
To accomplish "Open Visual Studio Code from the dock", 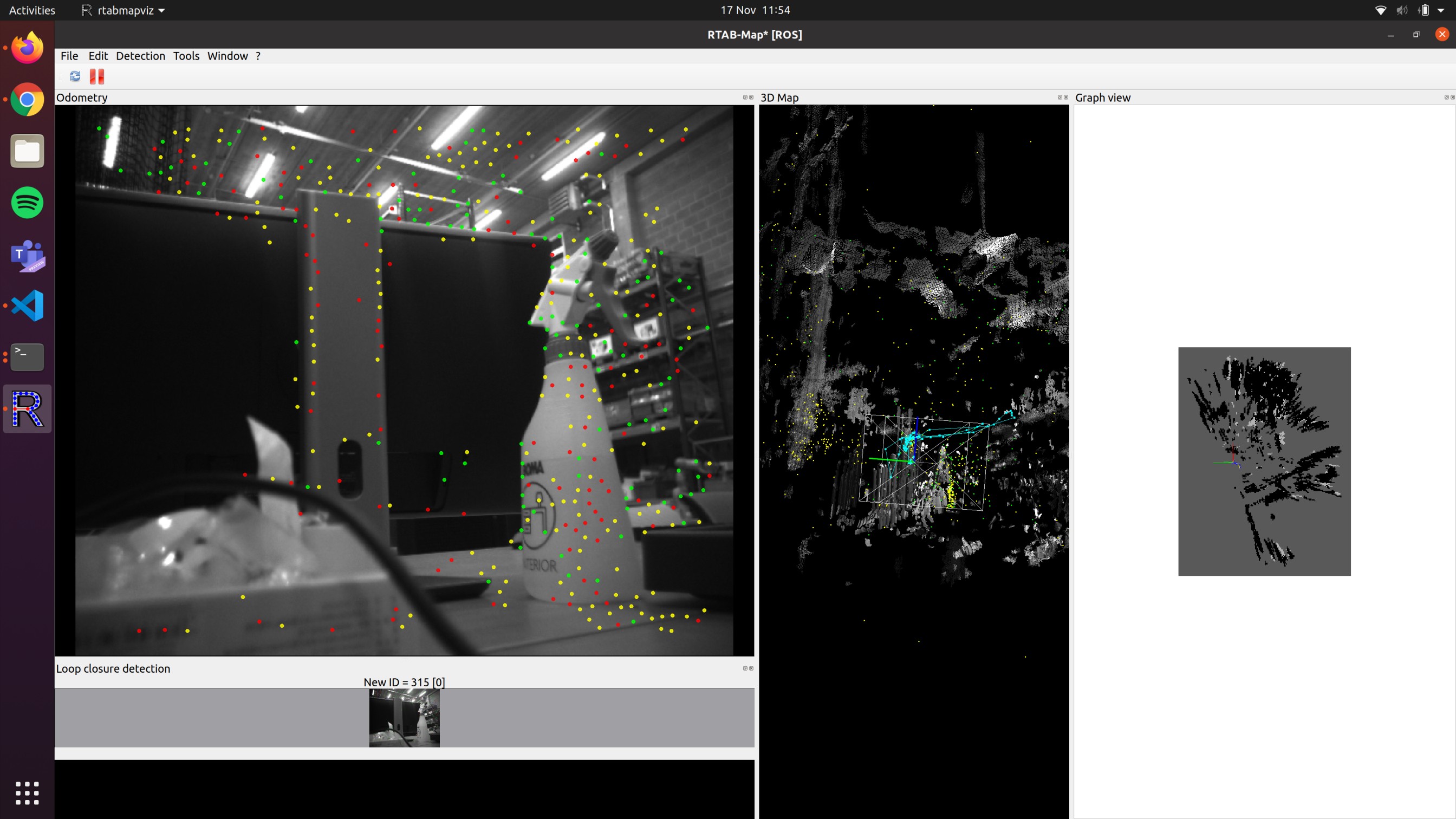I will click(x=27, y=305).
